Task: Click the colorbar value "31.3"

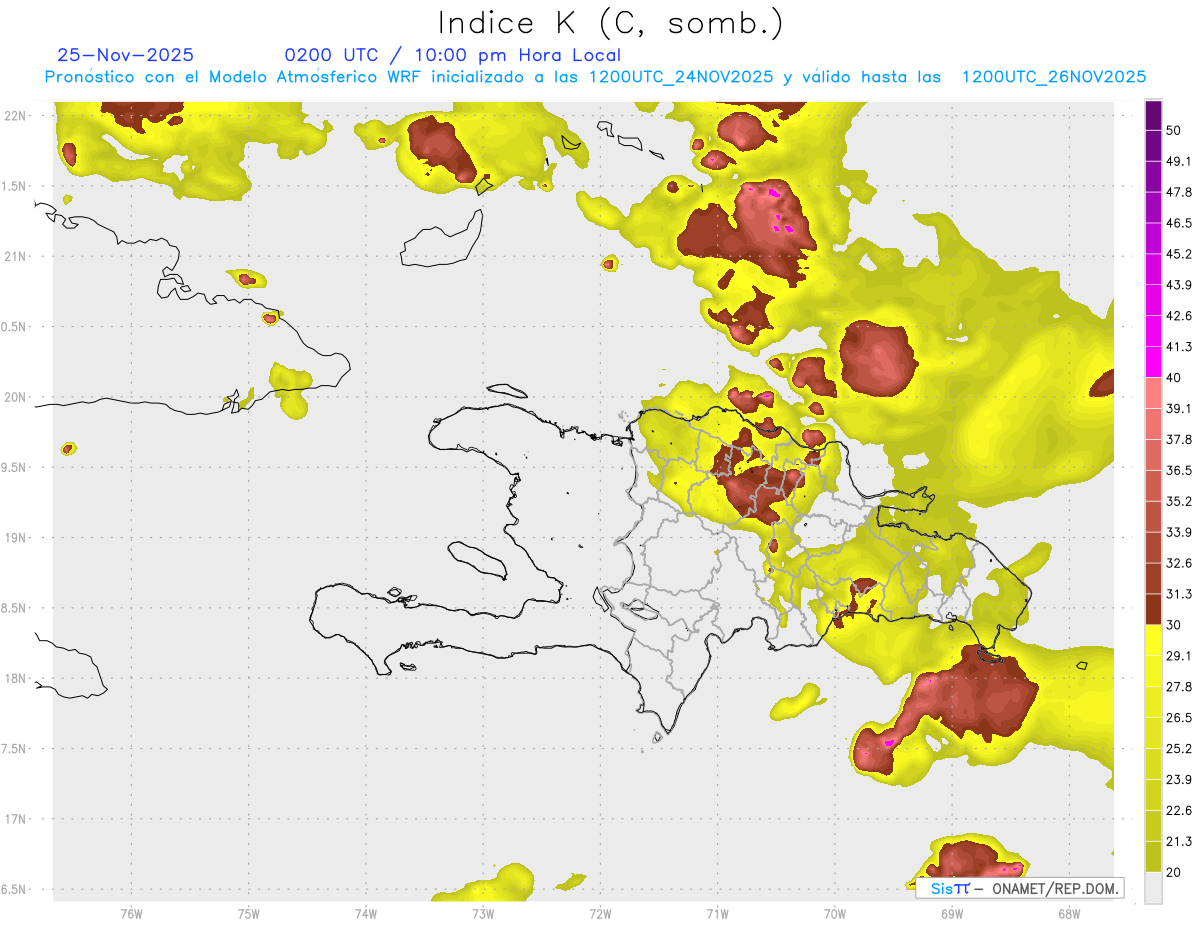Action: (x=1179, y=594)
